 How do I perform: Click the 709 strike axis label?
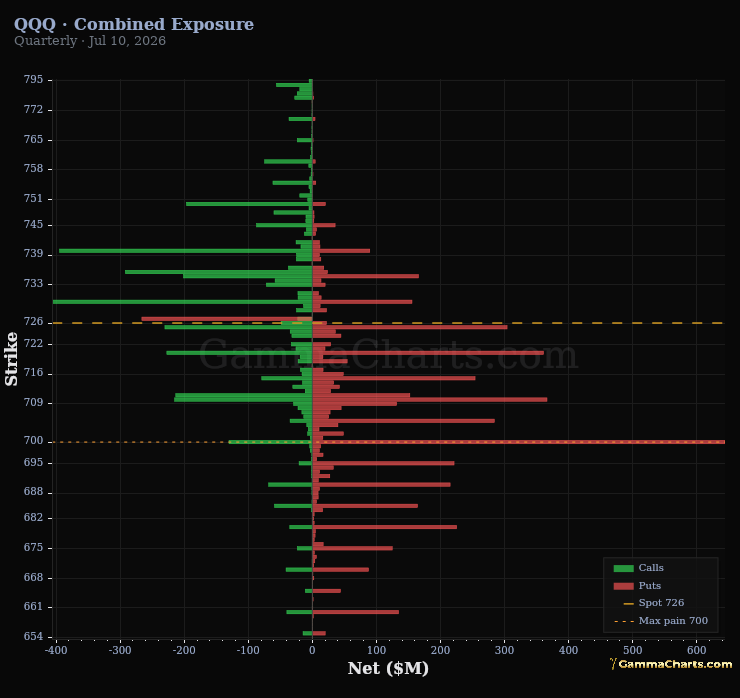pos(33,403)
